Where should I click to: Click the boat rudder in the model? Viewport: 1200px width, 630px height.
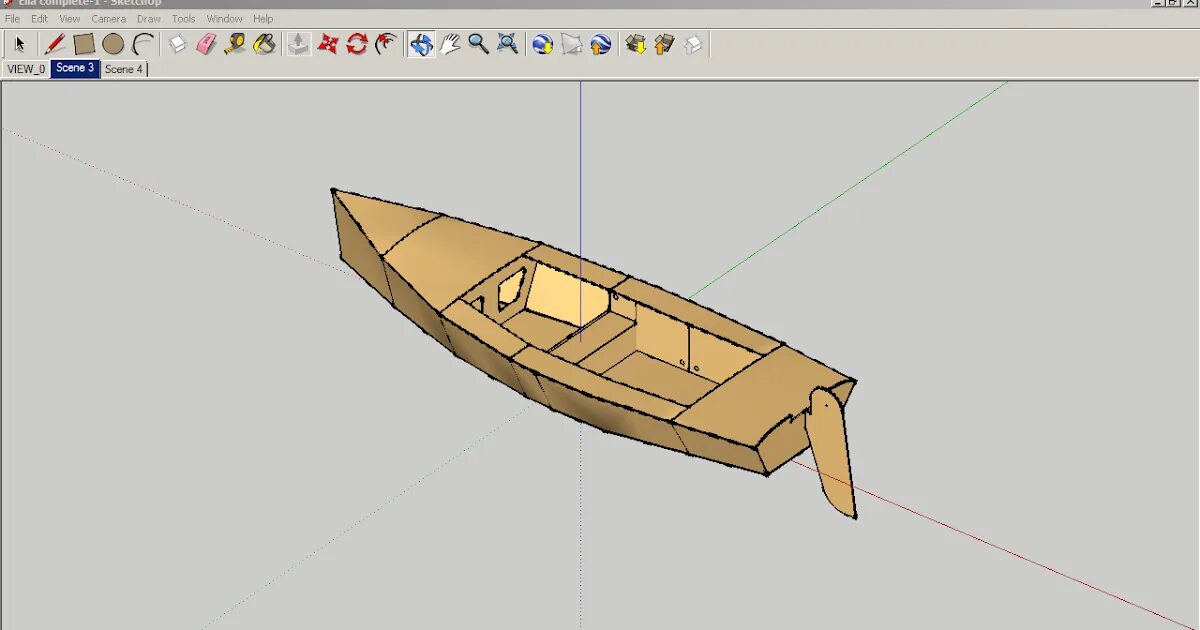pos(834,452)
